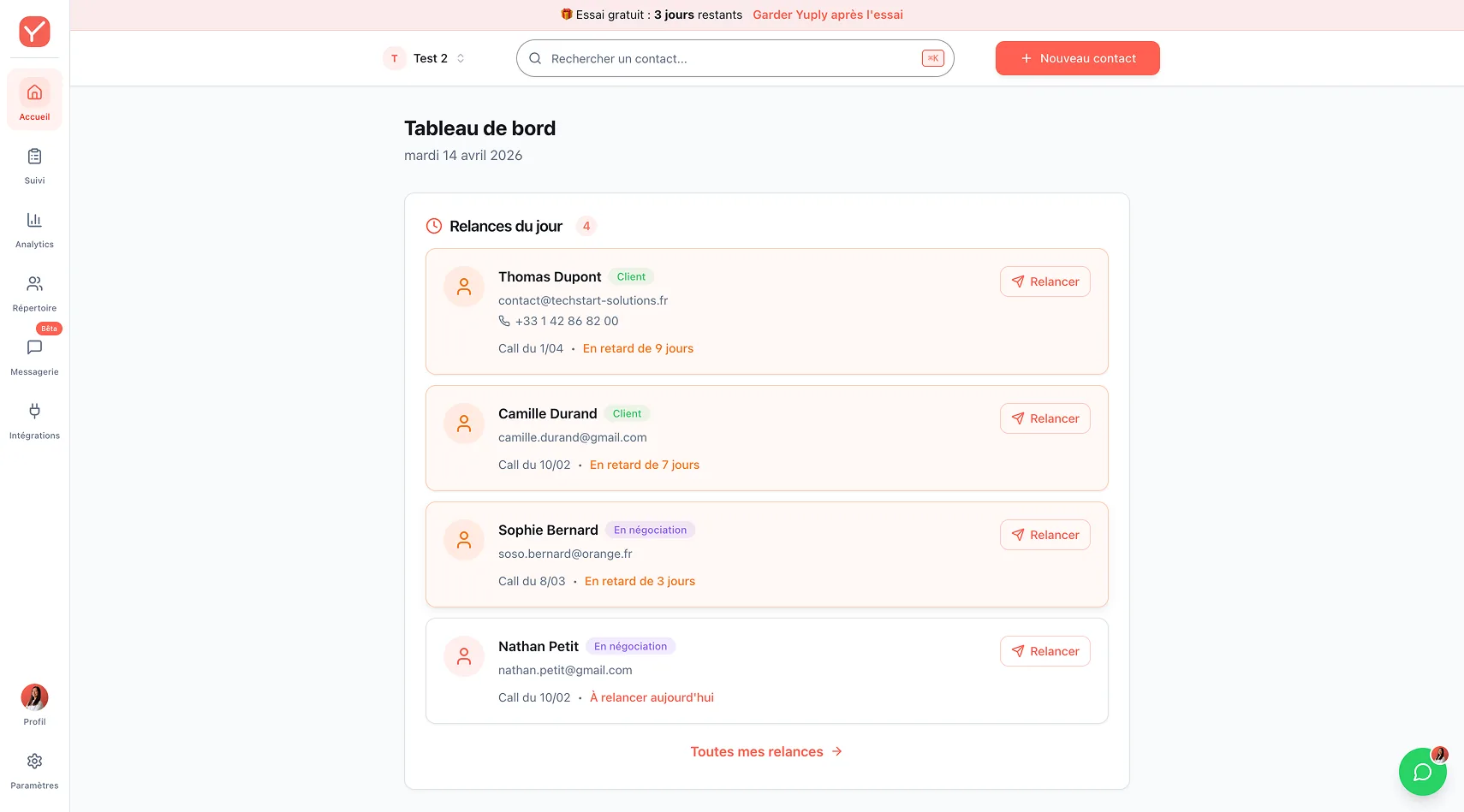Relancer Camille Durand
This screenshot has height=812, width=1464.
tap(1045, 418)
